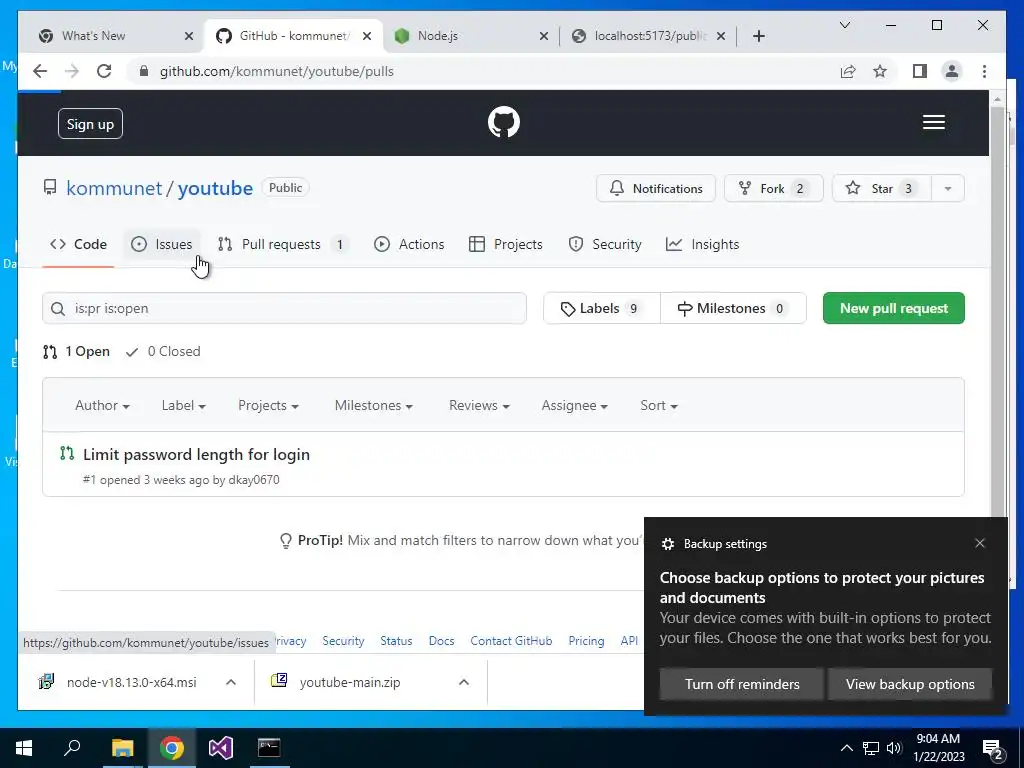Click the is:pr is:open search field
Image resolution: width=1024 pixels, height=768 pixels.
pyautogui.click(x=284, y=308)
